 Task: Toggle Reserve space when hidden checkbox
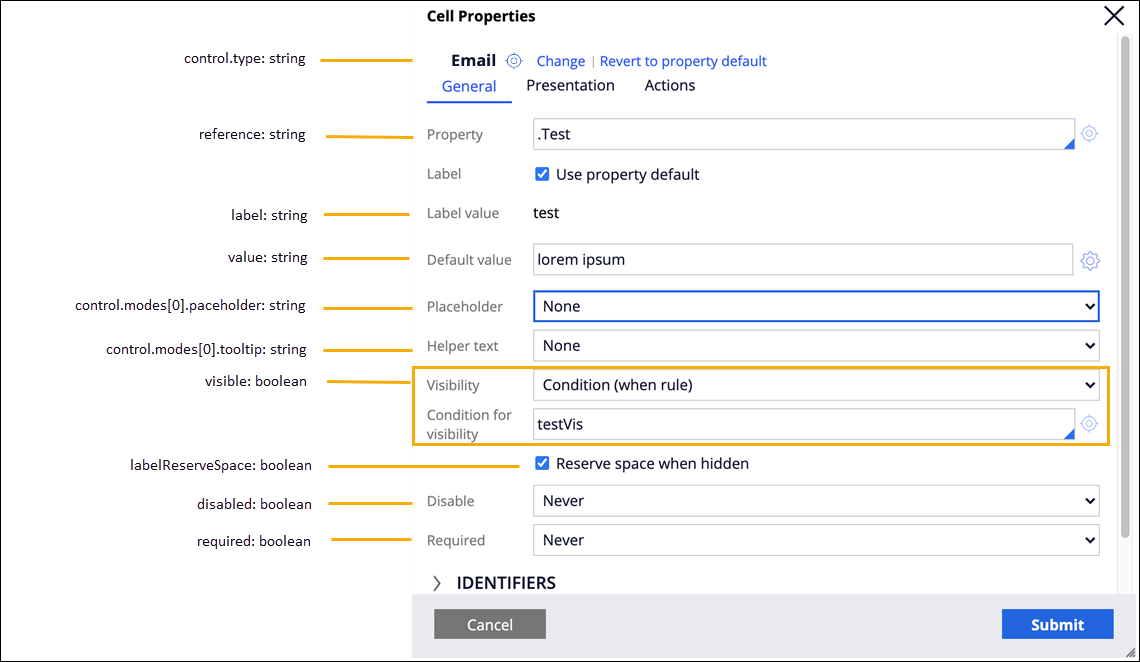(542, 463)
